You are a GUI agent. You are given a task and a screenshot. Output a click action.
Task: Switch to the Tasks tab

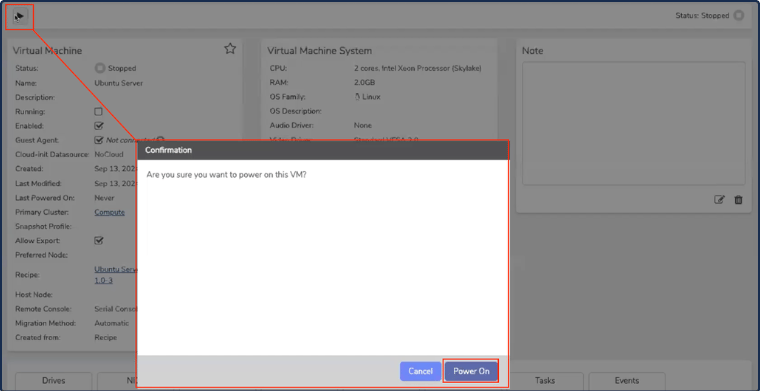[x=545, y=381]
